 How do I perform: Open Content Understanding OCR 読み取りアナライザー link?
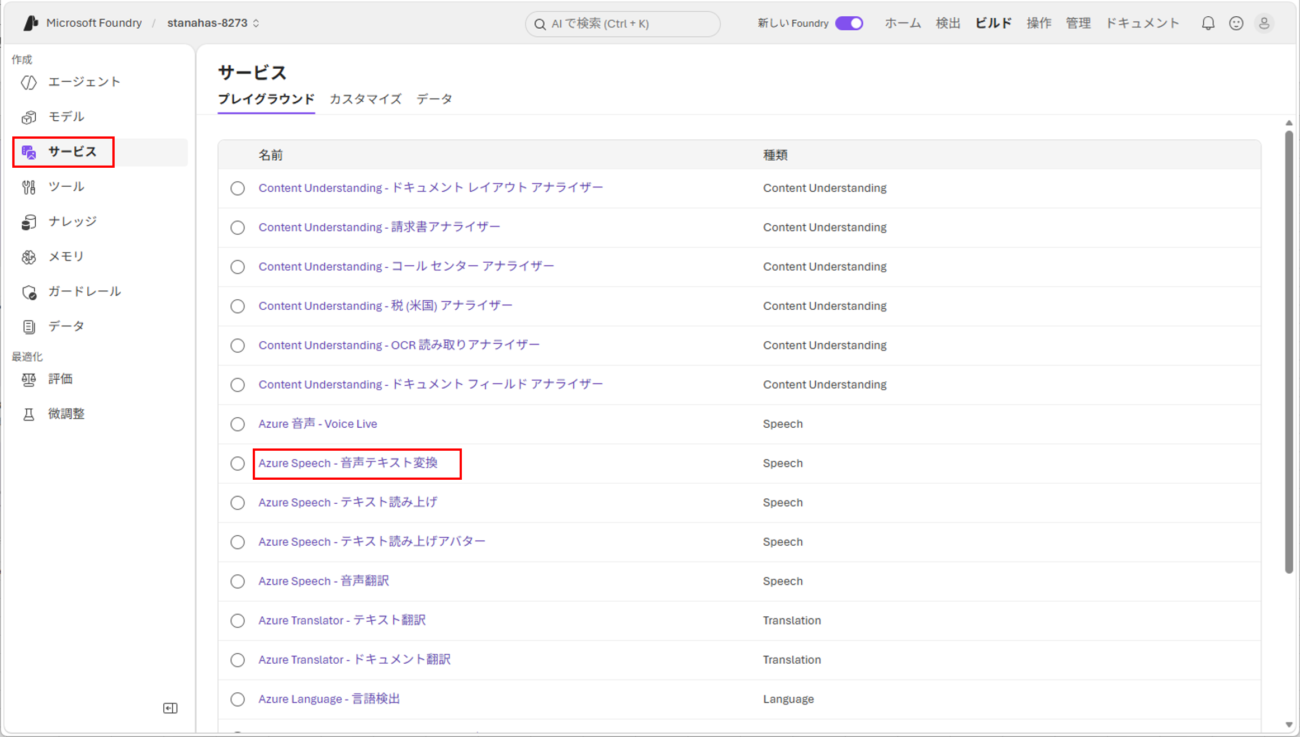tap(399, 345)
